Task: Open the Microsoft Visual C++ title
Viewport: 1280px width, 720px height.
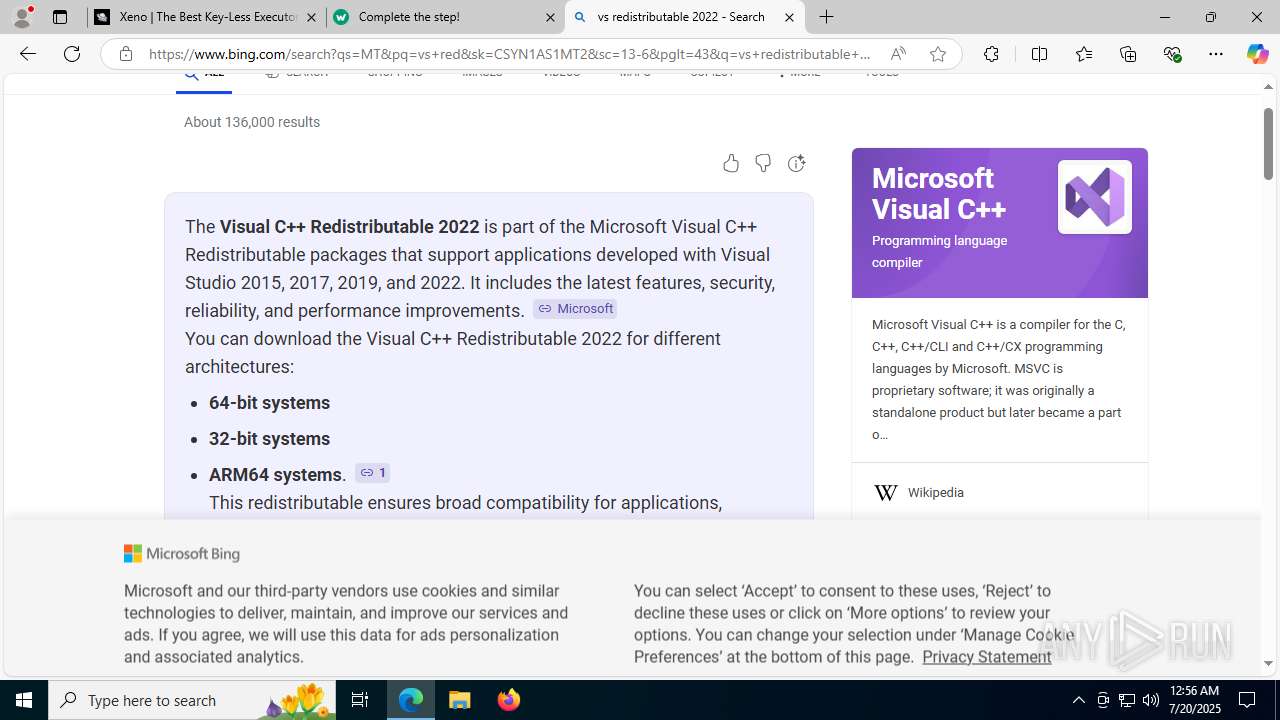Action: 939,193
